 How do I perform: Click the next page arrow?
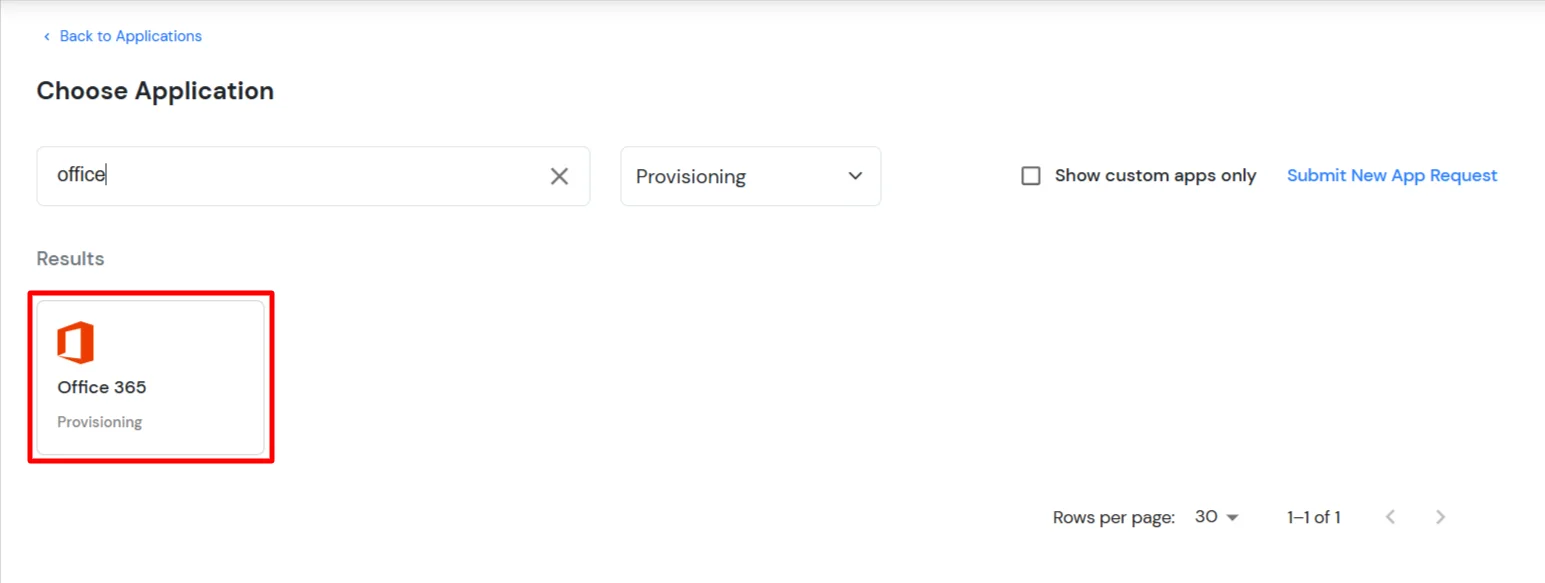1440,517
